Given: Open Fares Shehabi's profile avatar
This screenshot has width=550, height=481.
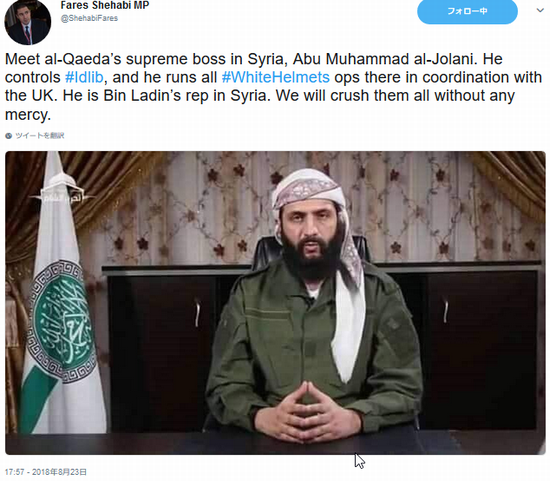Looking at the screenshot, I should [x=27, y=22].
